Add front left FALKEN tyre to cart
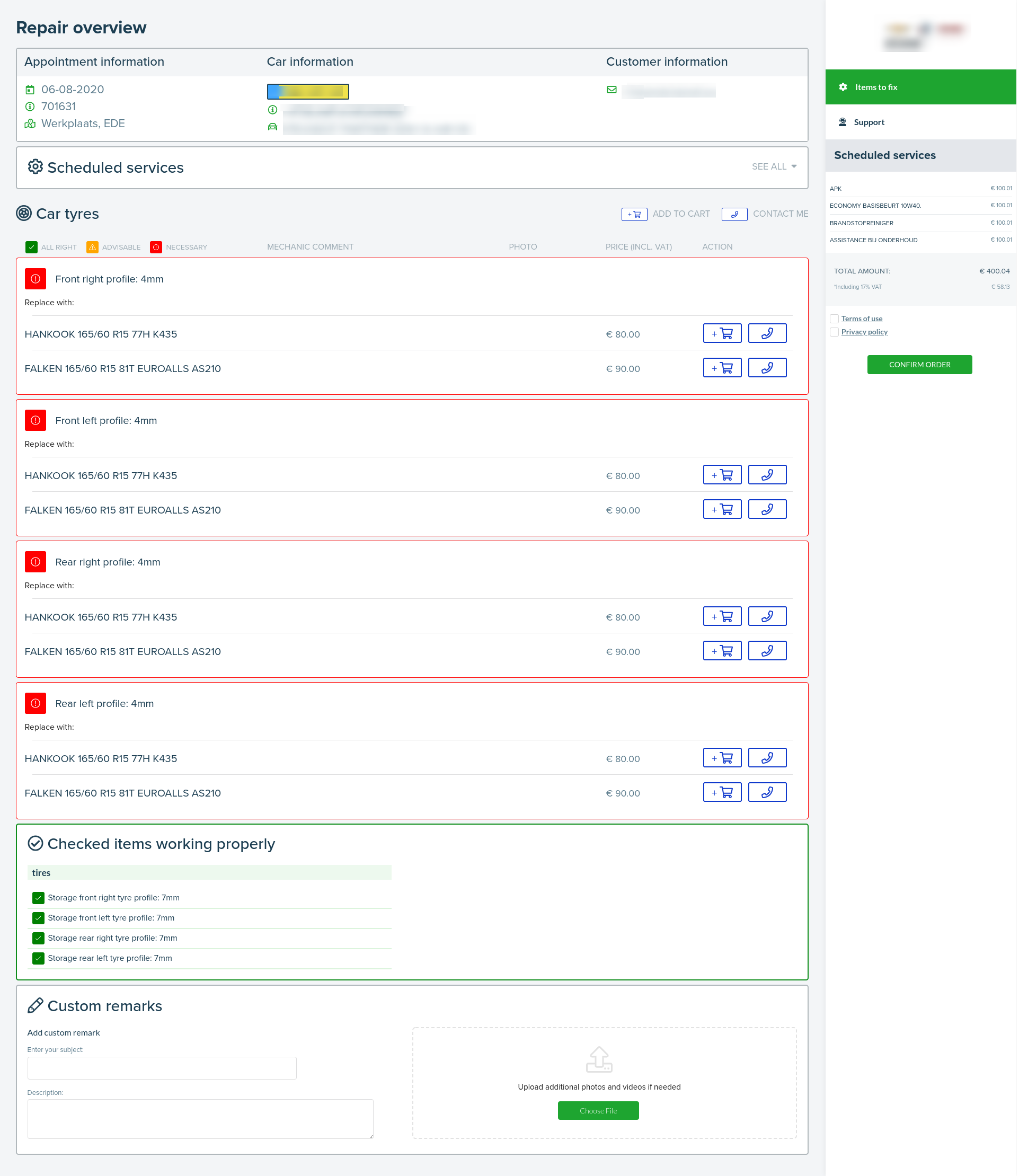 pyautogui.click(x=722, y=509)
